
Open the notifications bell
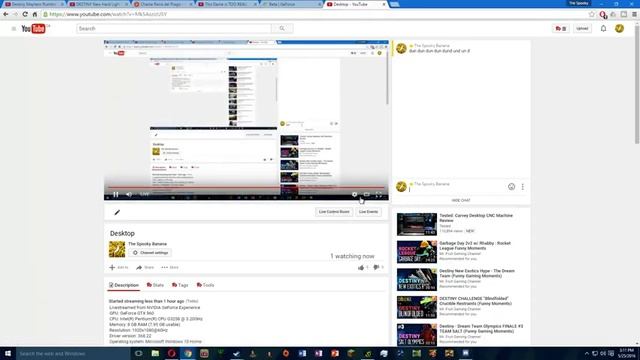click(x=603, y=29)
